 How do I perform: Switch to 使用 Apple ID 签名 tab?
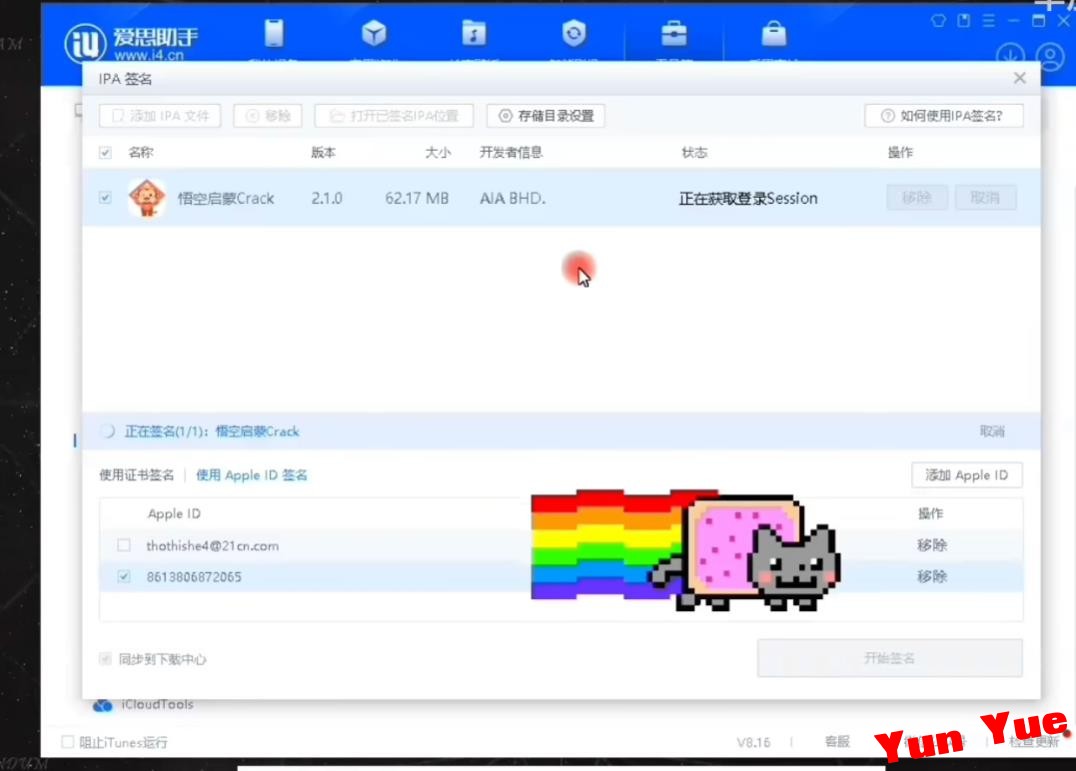[x=252, y=475]
